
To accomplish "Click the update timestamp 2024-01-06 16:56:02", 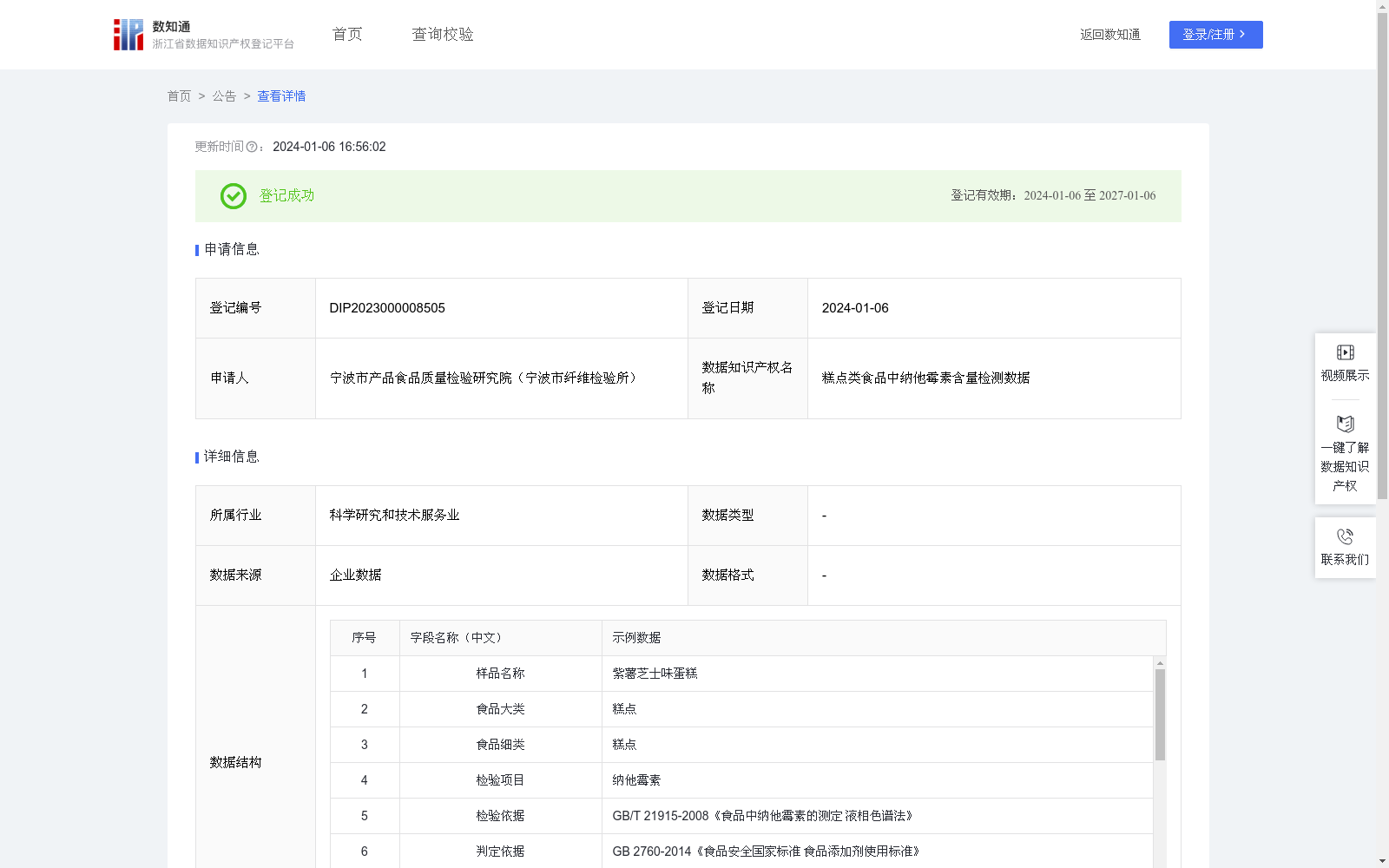I will pos(329,148).
